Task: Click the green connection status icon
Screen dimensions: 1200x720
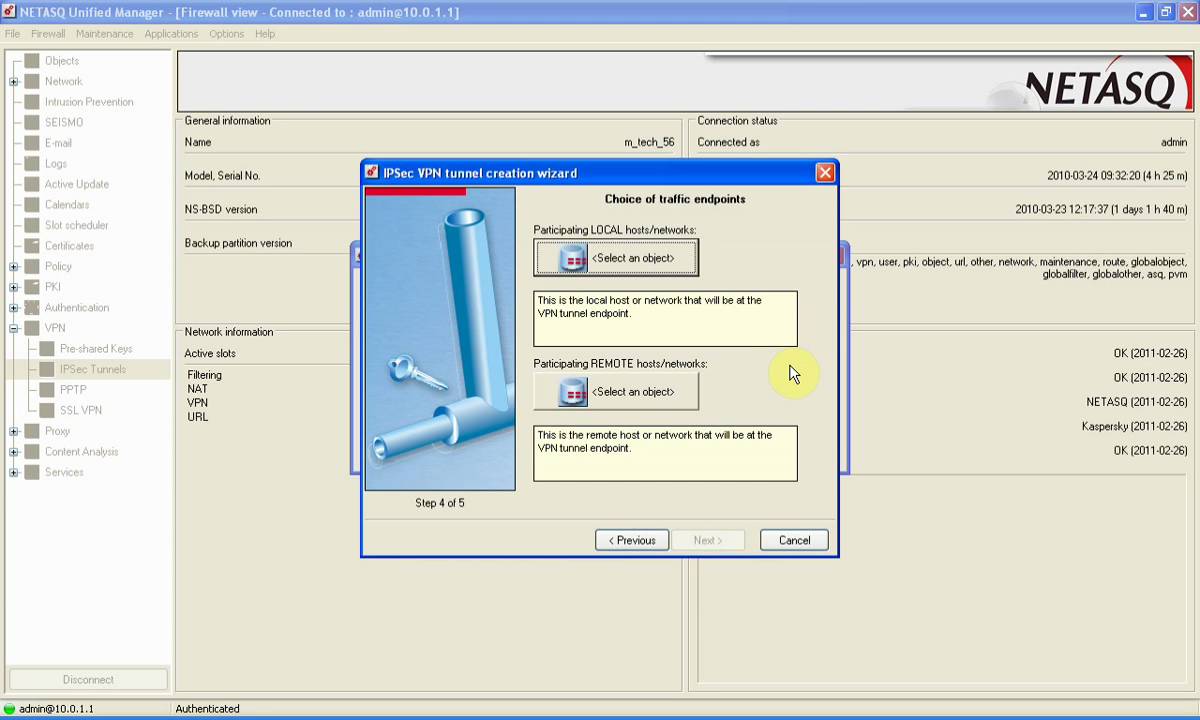Action: [x=9, y=709]
